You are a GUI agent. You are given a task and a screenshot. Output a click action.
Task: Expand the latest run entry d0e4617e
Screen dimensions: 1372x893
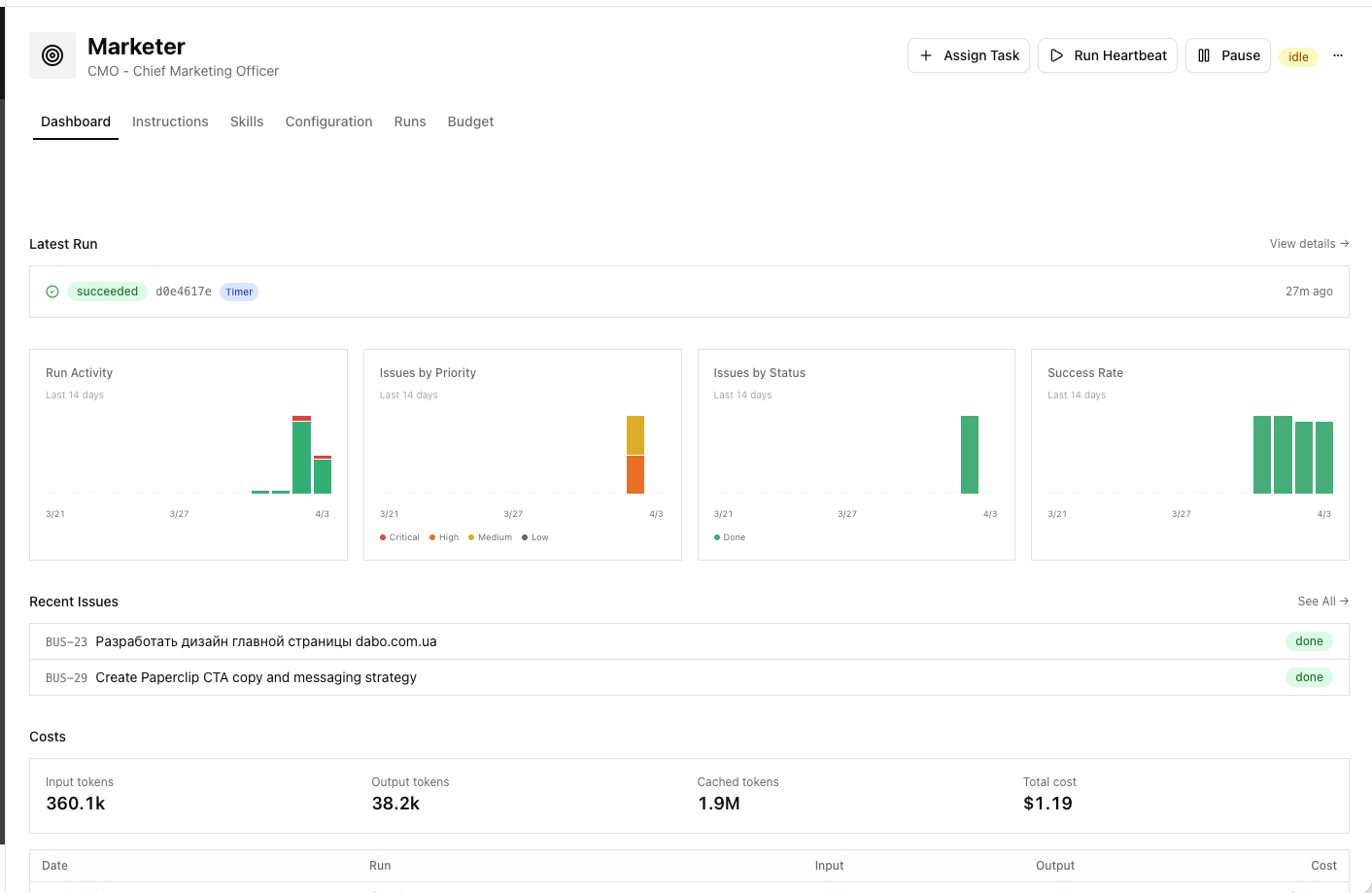click(x=184, y=291)
